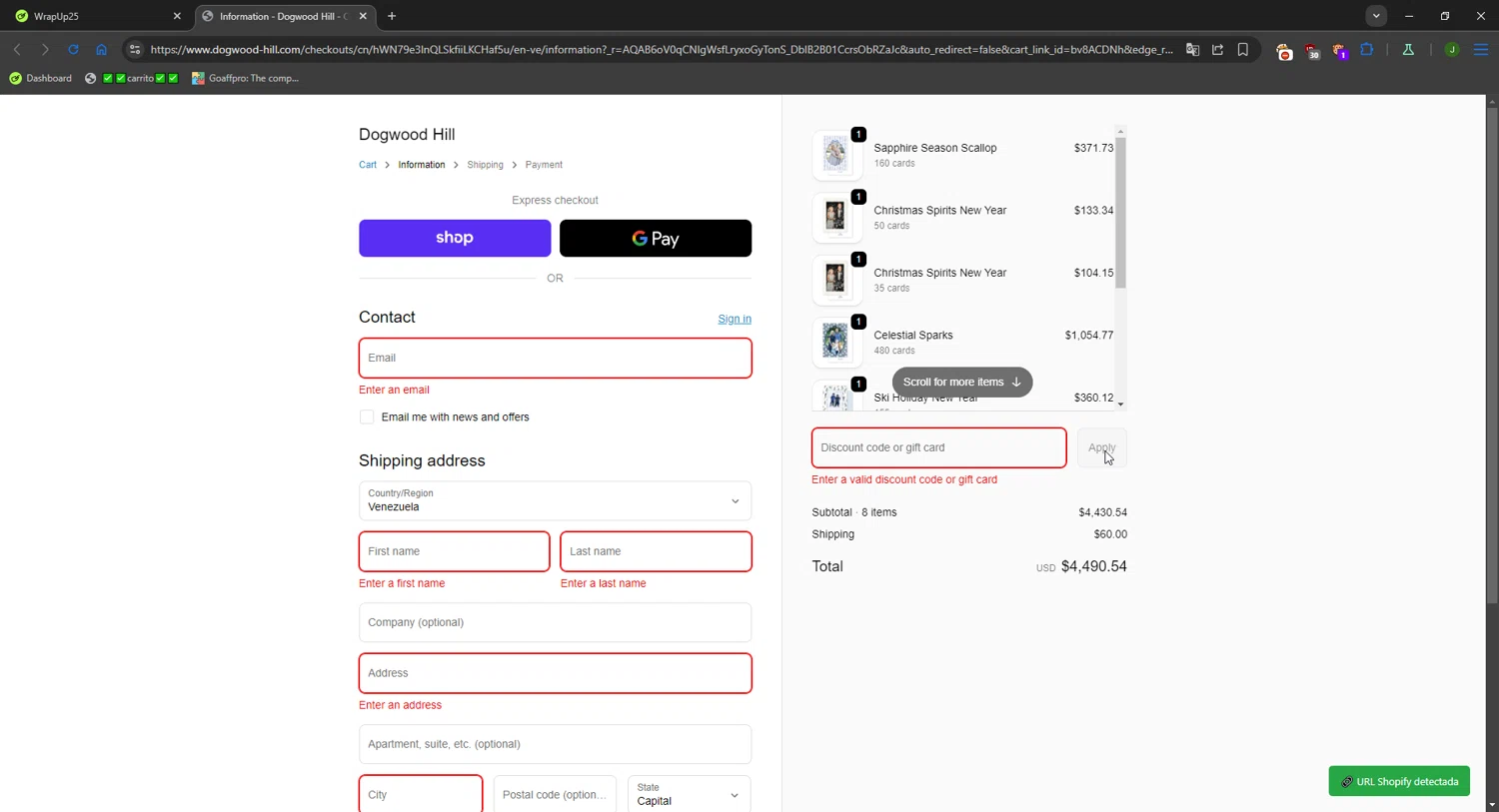1499x812 pixels.
Task: Click the URL Shopify detectada badge
Action: pyautogui.click(x=1399, y=781)
